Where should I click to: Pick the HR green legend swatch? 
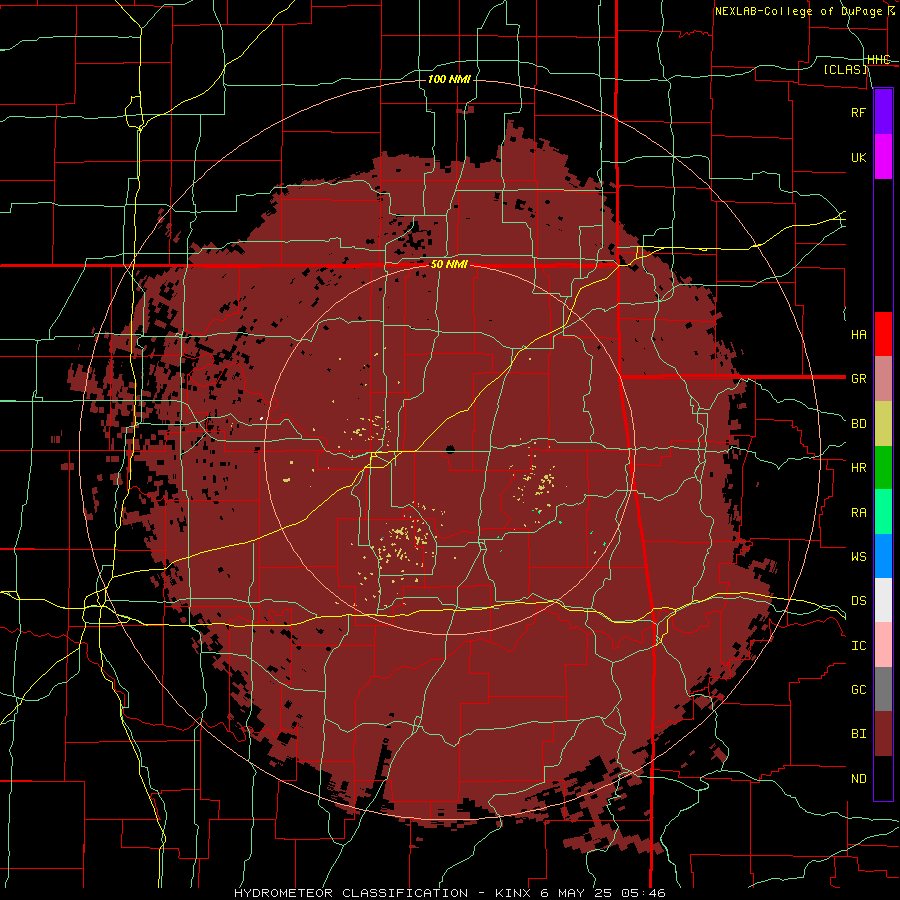(883, 467)
